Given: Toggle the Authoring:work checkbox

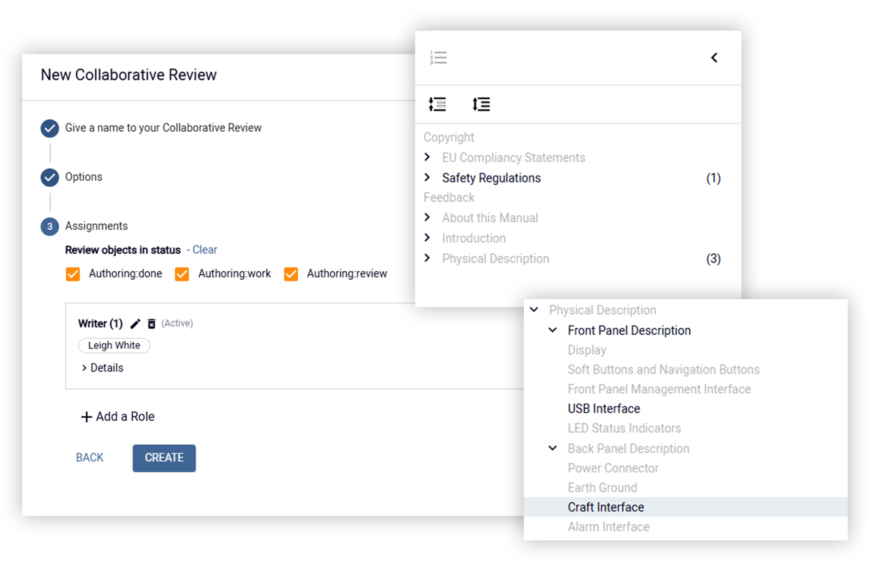Looking at the screenshot, I should coord(182,274).
